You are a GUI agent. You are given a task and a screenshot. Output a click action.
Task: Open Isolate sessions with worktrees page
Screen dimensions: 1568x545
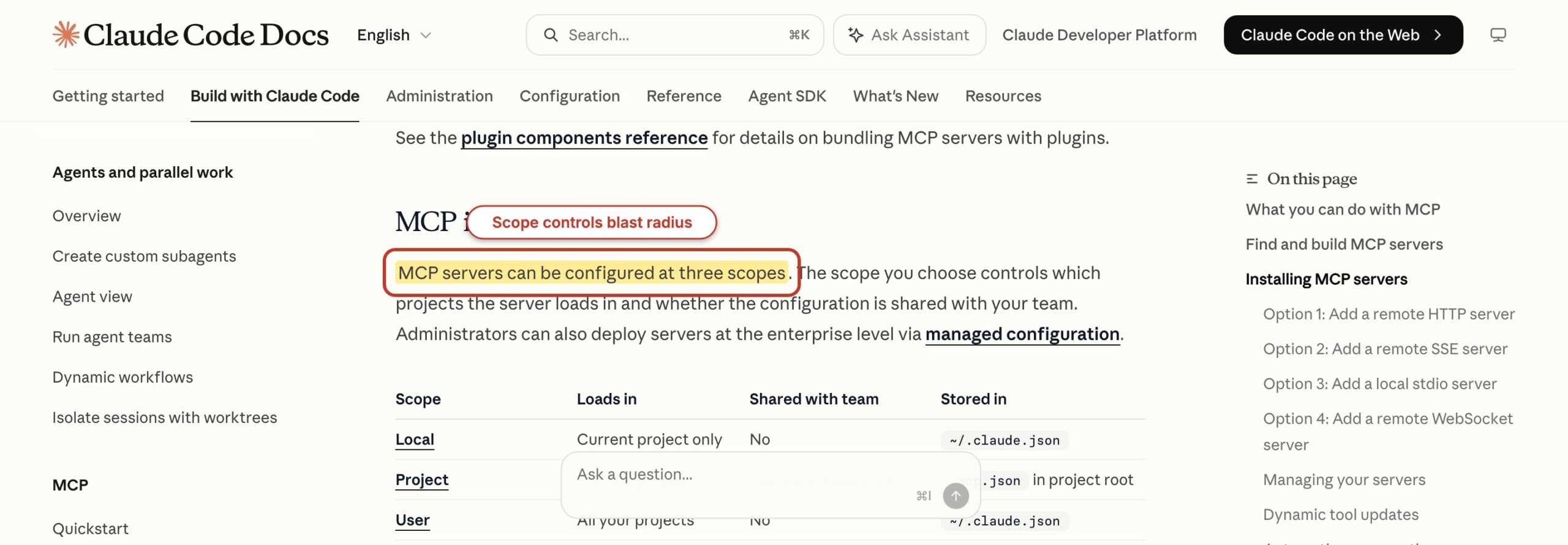point(164,418)
